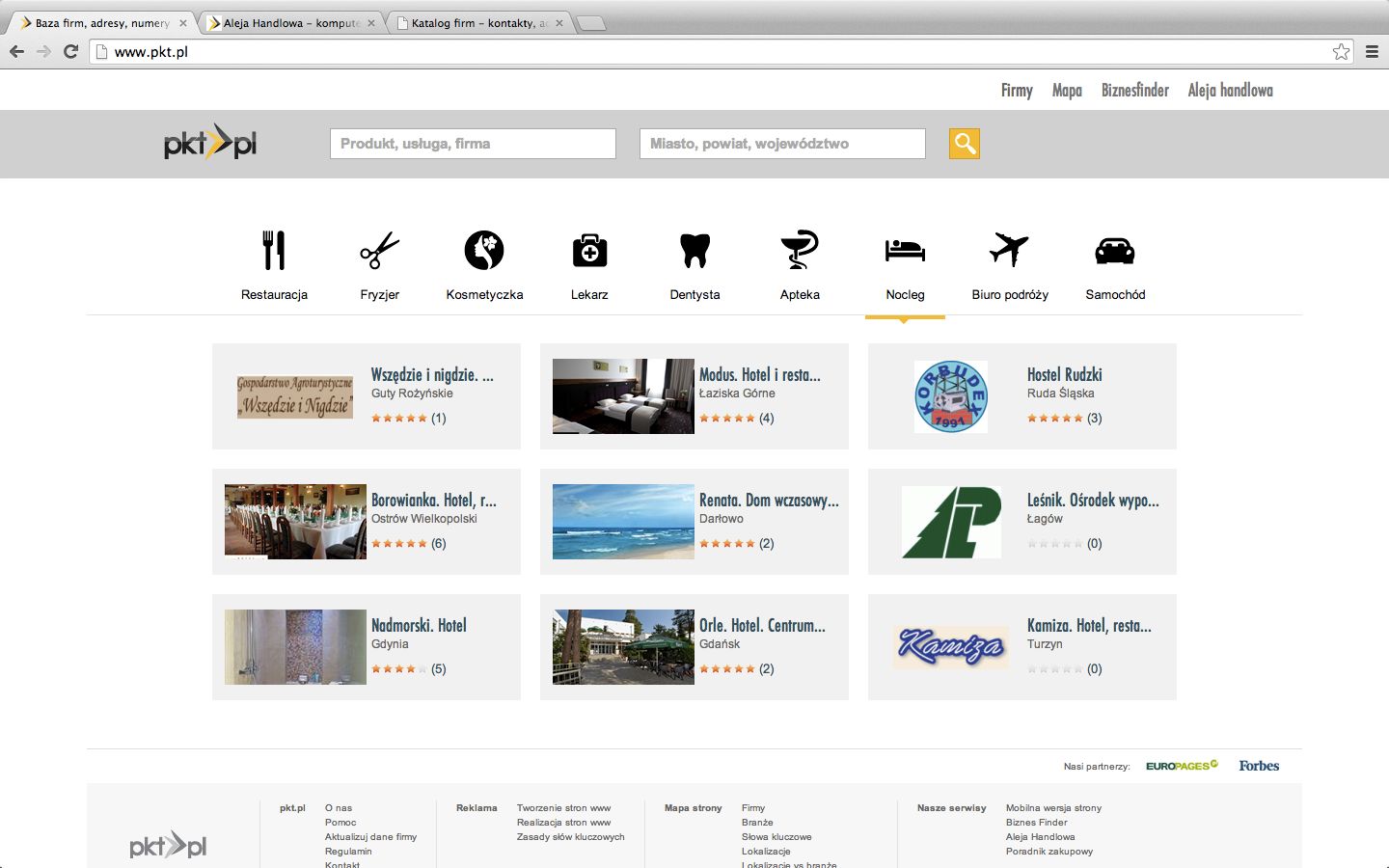
Task: Open the Wszędzie i nigdzie listing title
Action: (x=432, y=374)
